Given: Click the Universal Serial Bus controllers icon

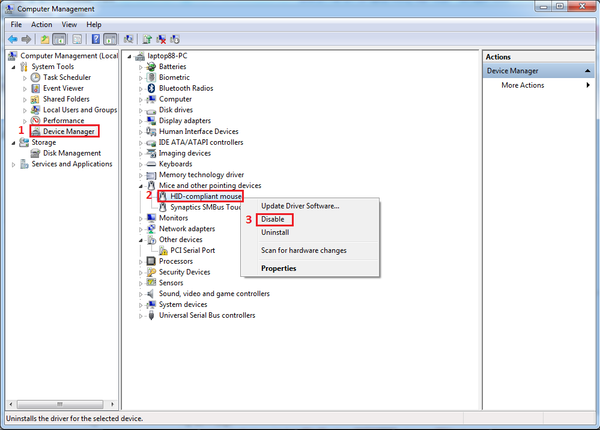Looking at the screenshot, I should pyautogui.click(x=152, y=315).
